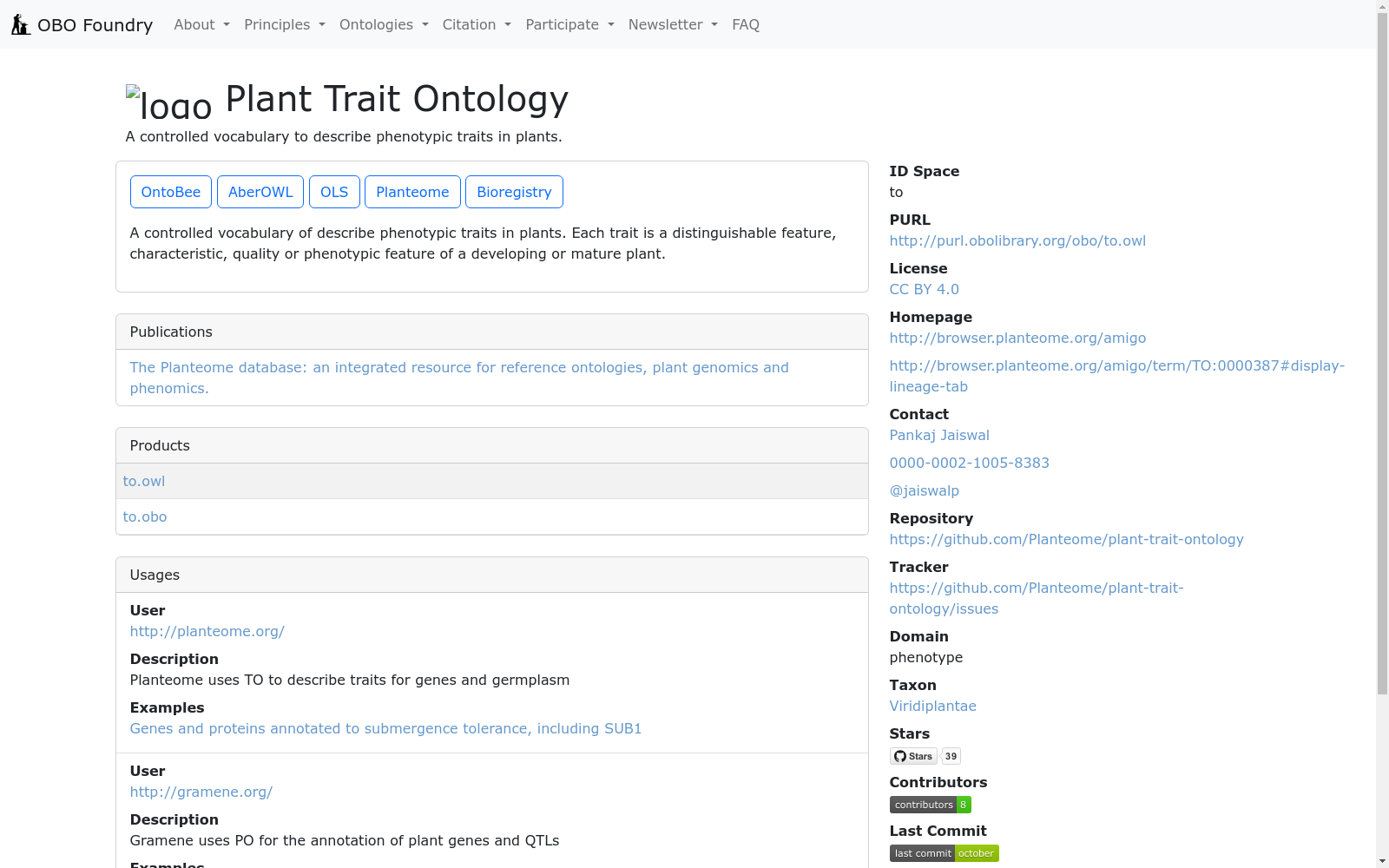Open the GitHub Stars badge

click(913, 756)
